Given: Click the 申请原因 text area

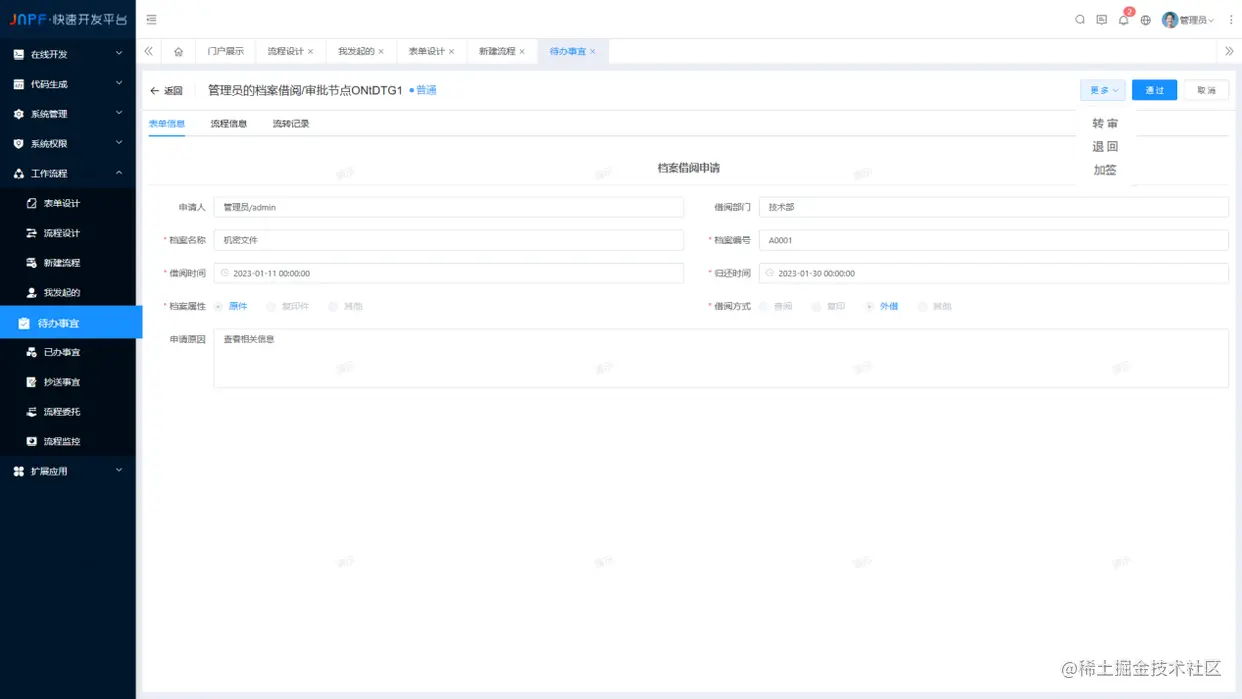Looking at the screenshot, I should tap(721, 358).
